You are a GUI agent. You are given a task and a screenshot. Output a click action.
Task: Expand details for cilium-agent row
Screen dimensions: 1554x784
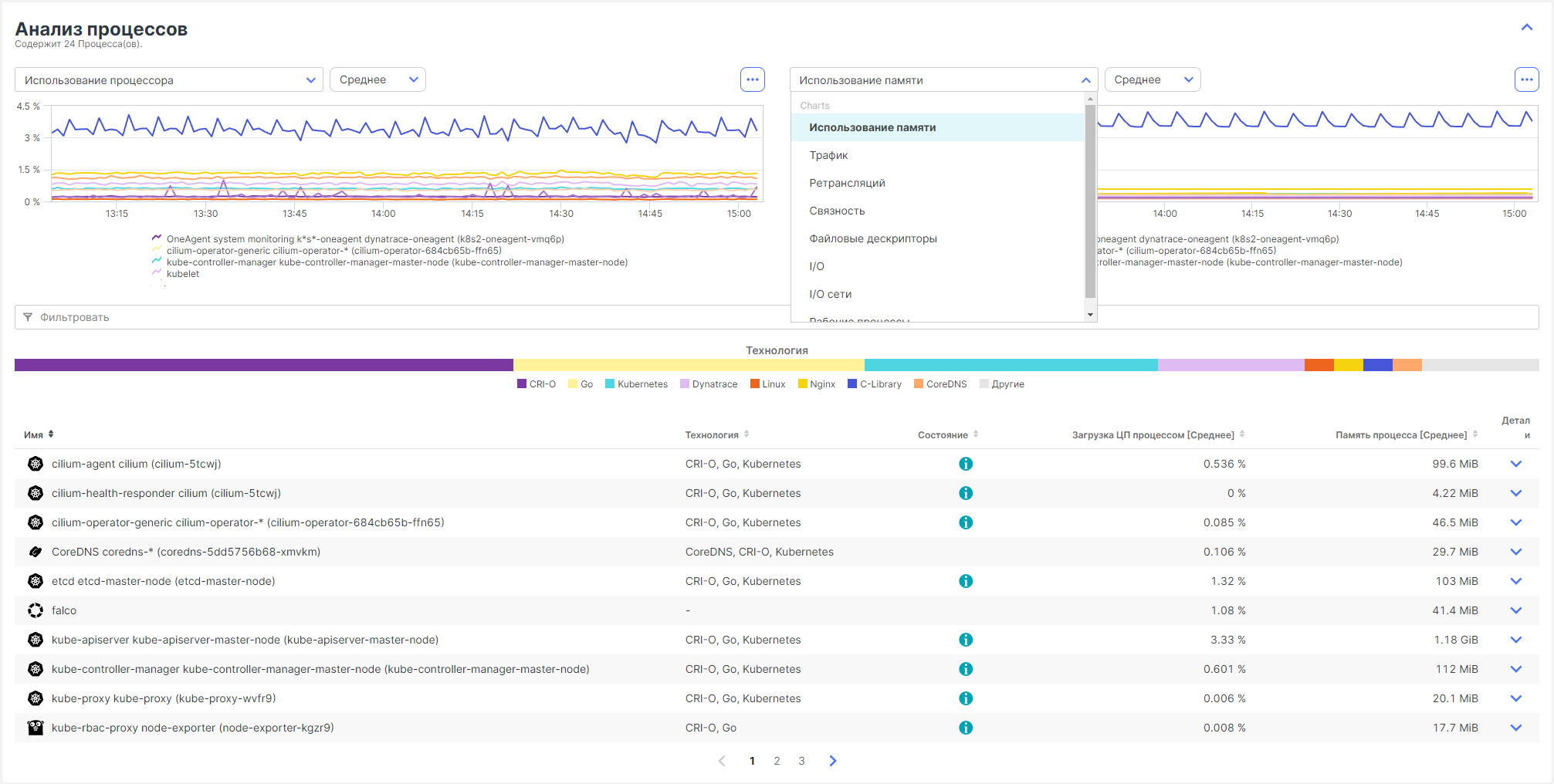1515,464
